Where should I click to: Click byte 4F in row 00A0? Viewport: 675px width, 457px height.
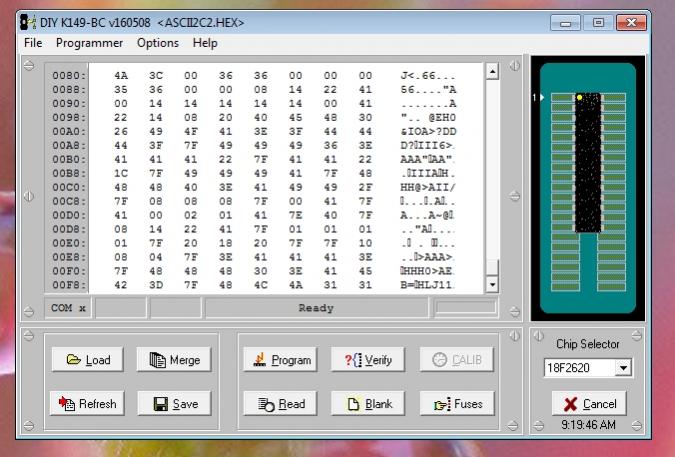(191, 132)
